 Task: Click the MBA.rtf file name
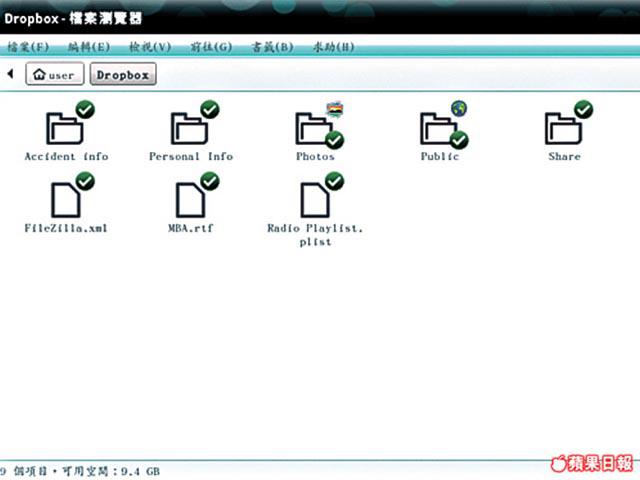(x=191, y=228)
